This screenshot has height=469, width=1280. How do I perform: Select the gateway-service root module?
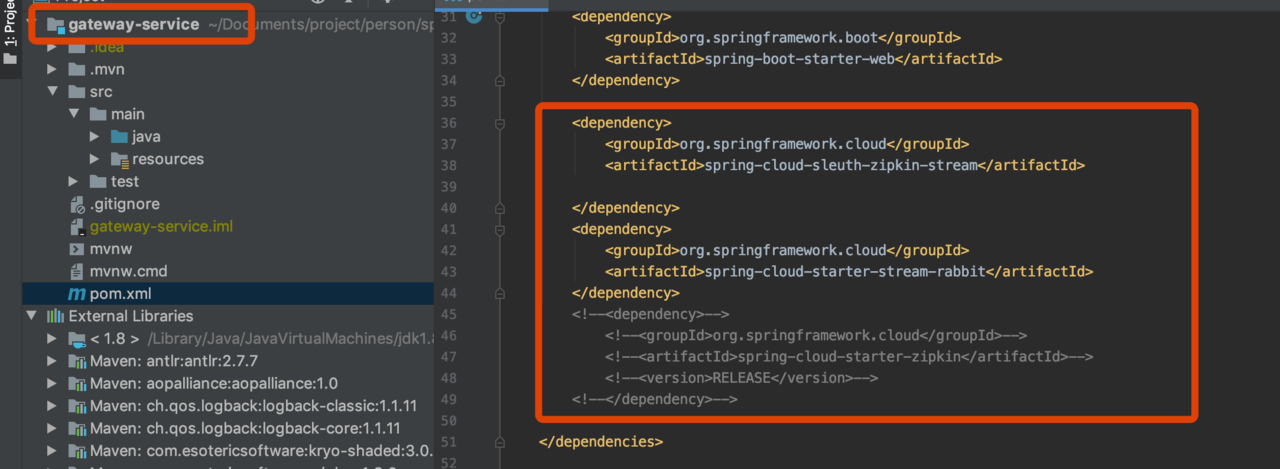(134, 24)
